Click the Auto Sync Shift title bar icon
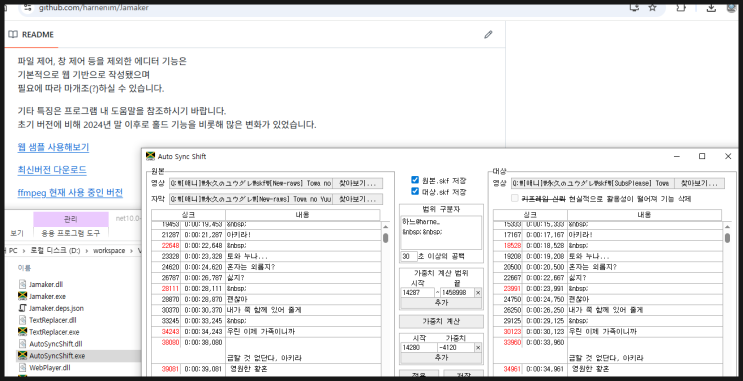Screen dimensions: 743x381 pos(151,156)
